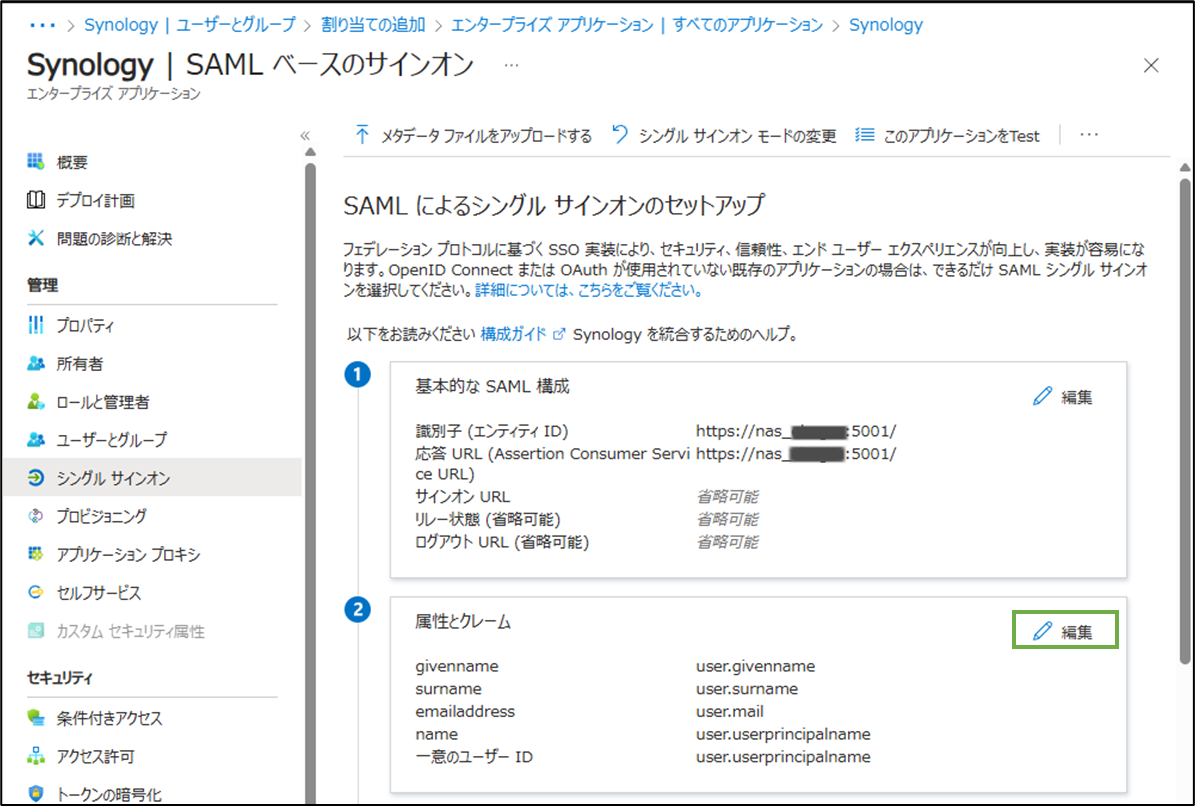Click breadcrumb 割り当ての追加
Viewport: 1195px width, 806px height.
click(x=373, y=25)
